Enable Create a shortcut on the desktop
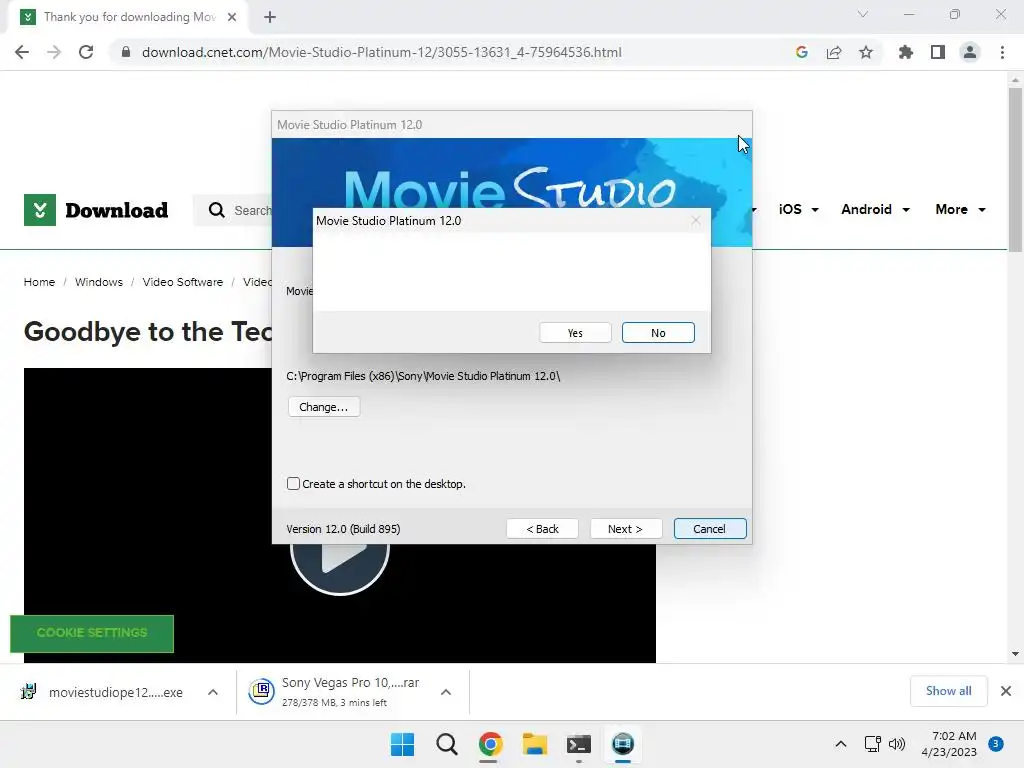The width and height of the screenshot is (1024, 768). pyautogui.click(x=293, y=484)
